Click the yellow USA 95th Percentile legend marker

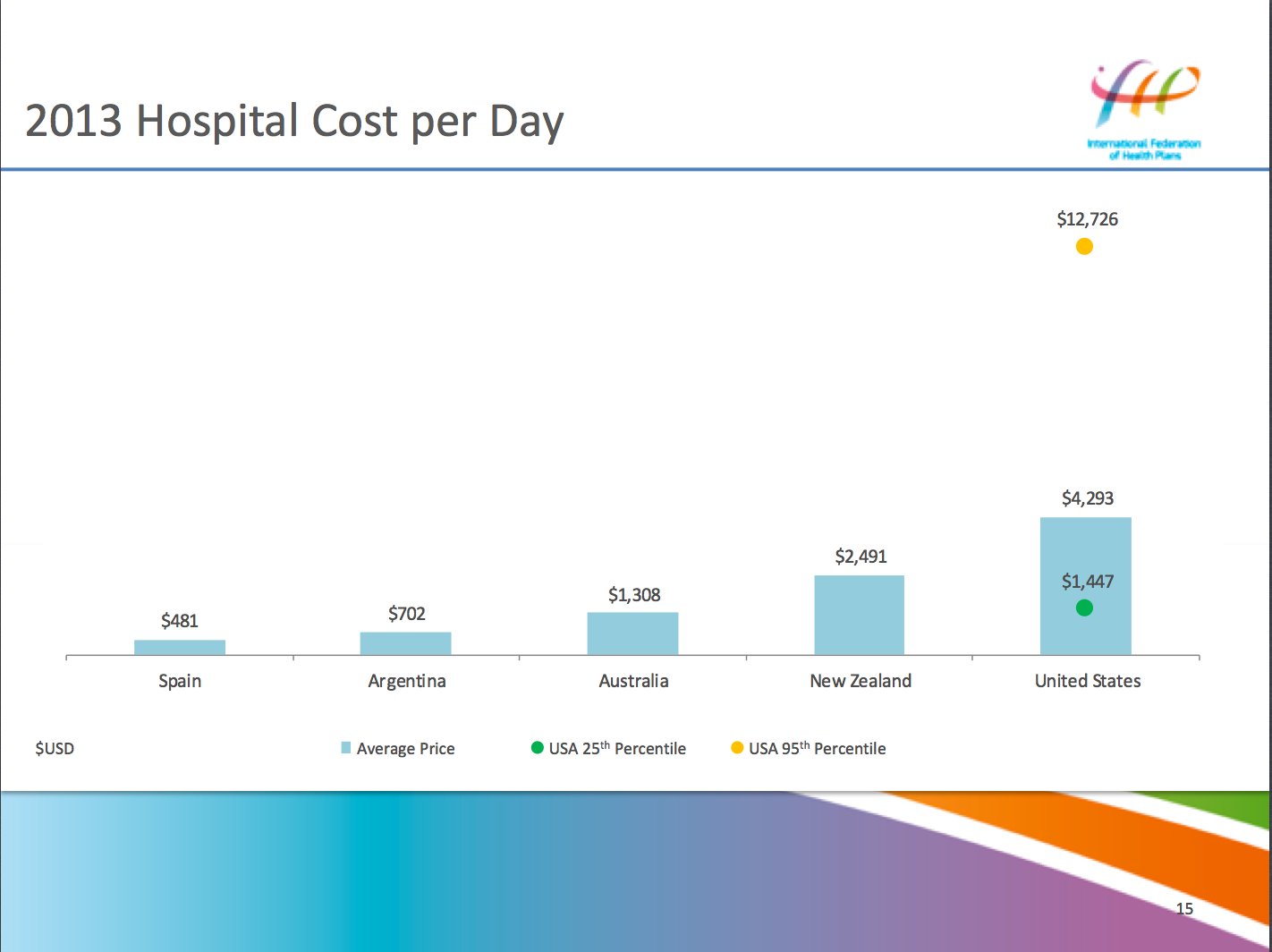tap(737, 747)
